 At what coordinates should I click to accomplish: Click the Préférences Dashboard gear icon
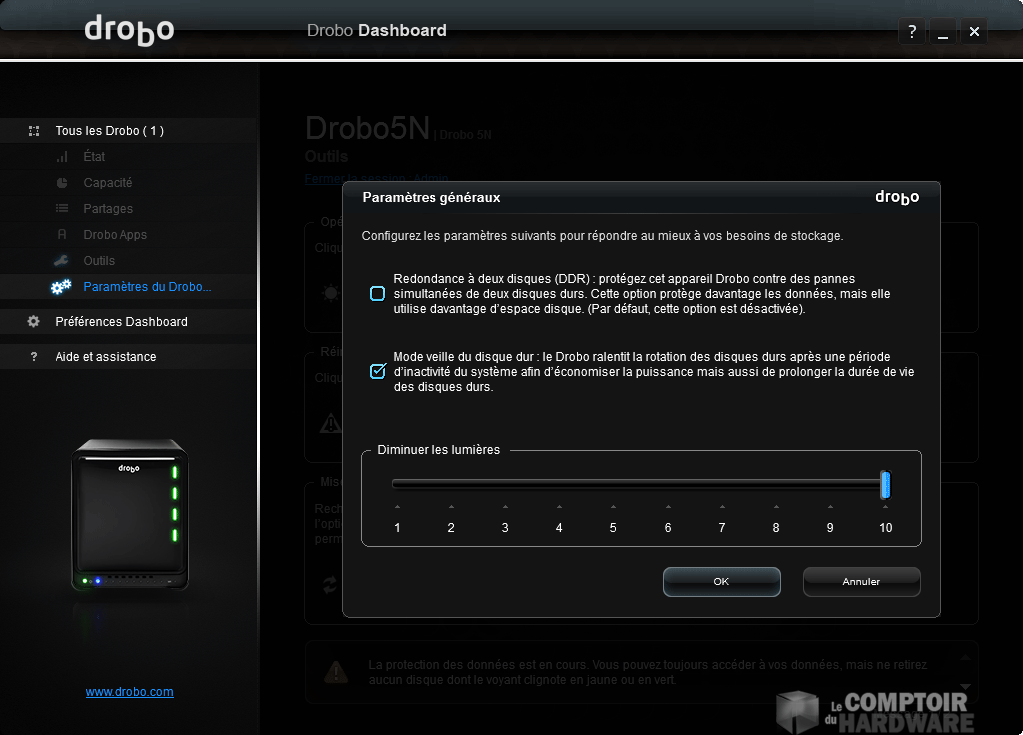click(34, 322)
